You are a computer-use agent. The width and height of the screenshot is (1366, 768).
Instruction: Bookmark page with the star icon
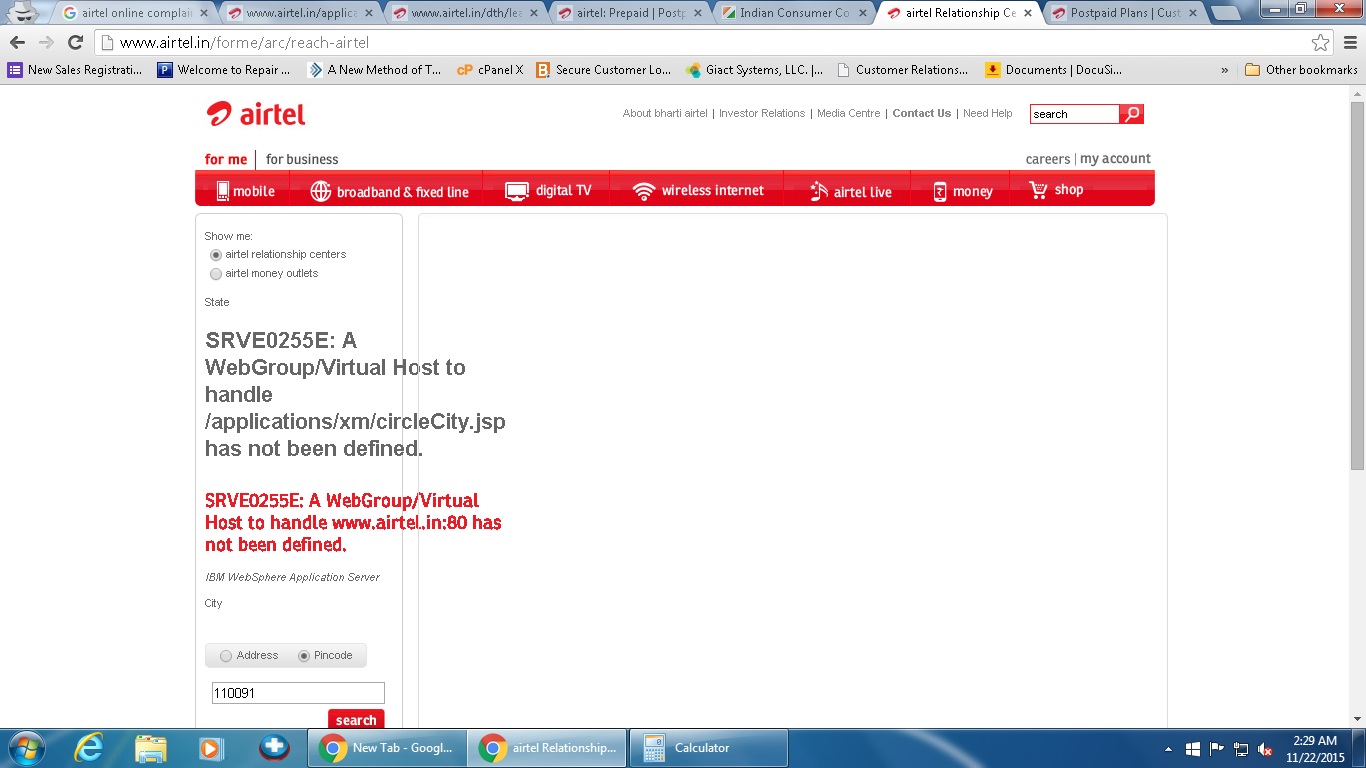(1320, 43)
